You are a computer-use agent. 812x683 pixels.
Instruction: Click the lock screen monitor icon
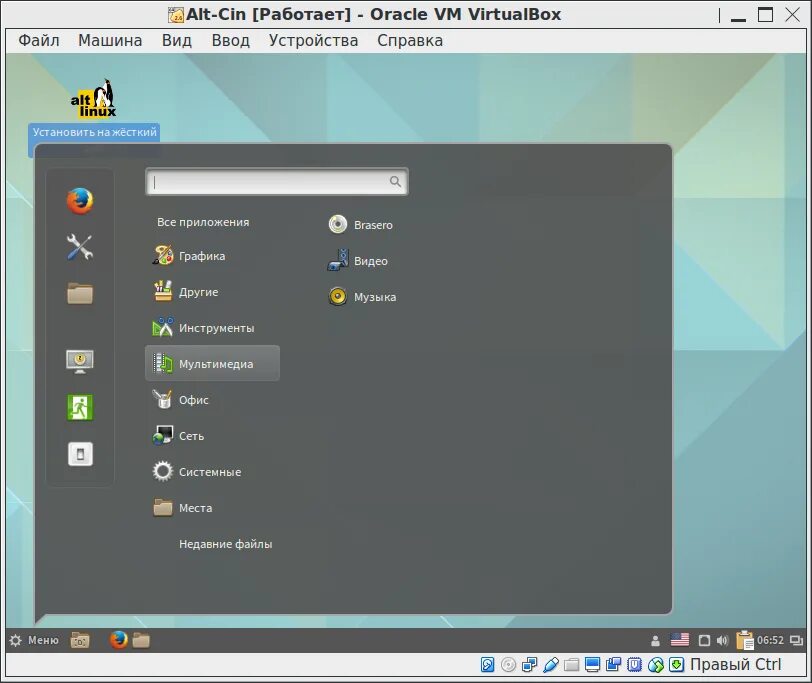[80, 361]
